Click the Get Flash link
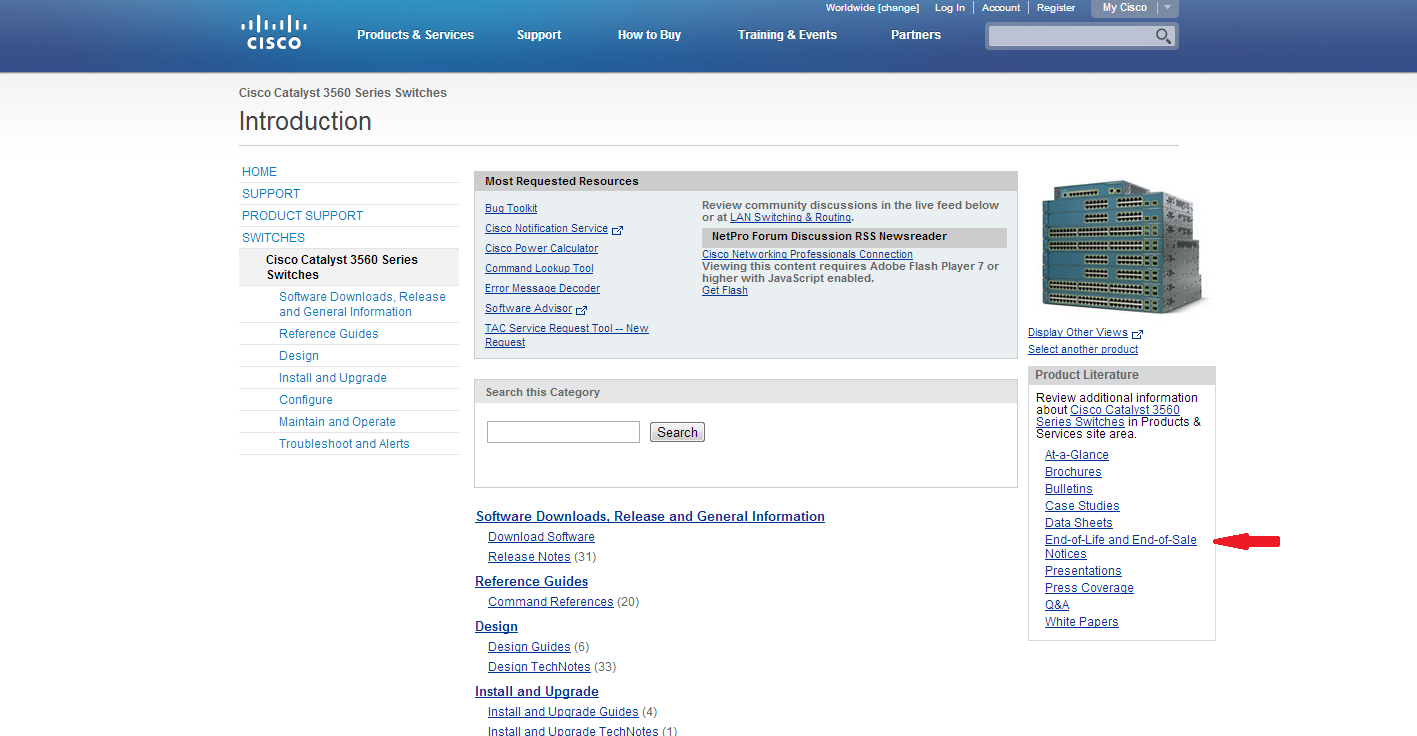Screen dimensions: 1417x736 (725, 290)
